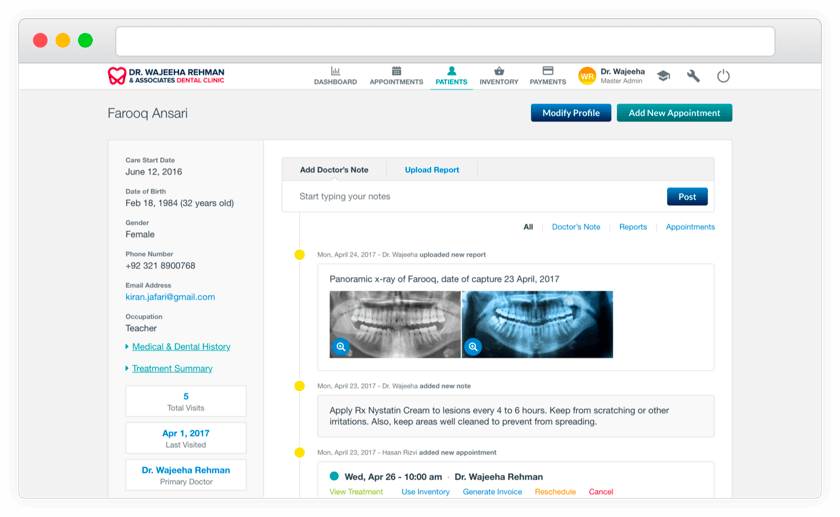Click the clinic heart-tooth logo

point(117,76)
